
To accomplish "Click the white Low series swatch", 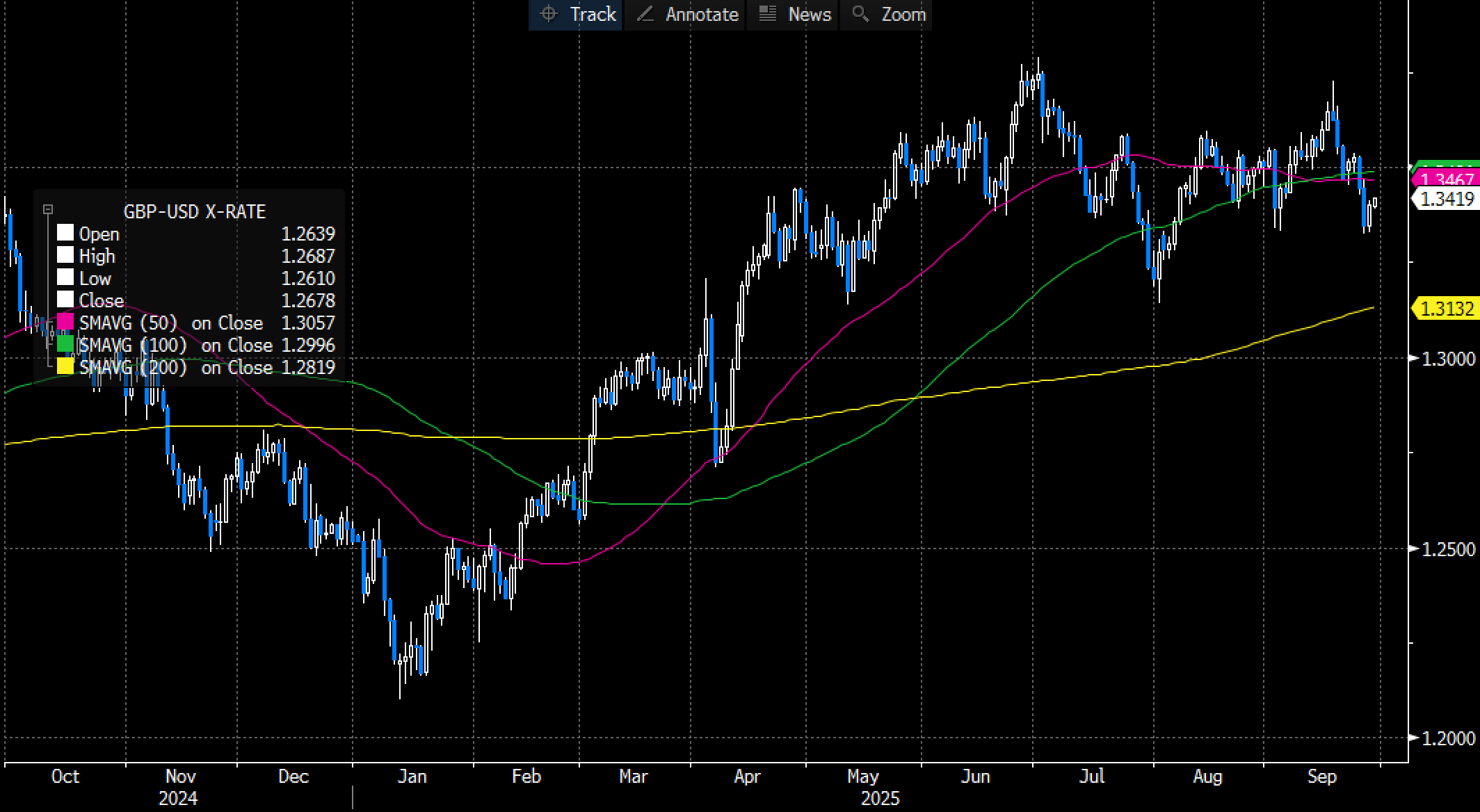I will pyautogui.click(x=65, y=278).
